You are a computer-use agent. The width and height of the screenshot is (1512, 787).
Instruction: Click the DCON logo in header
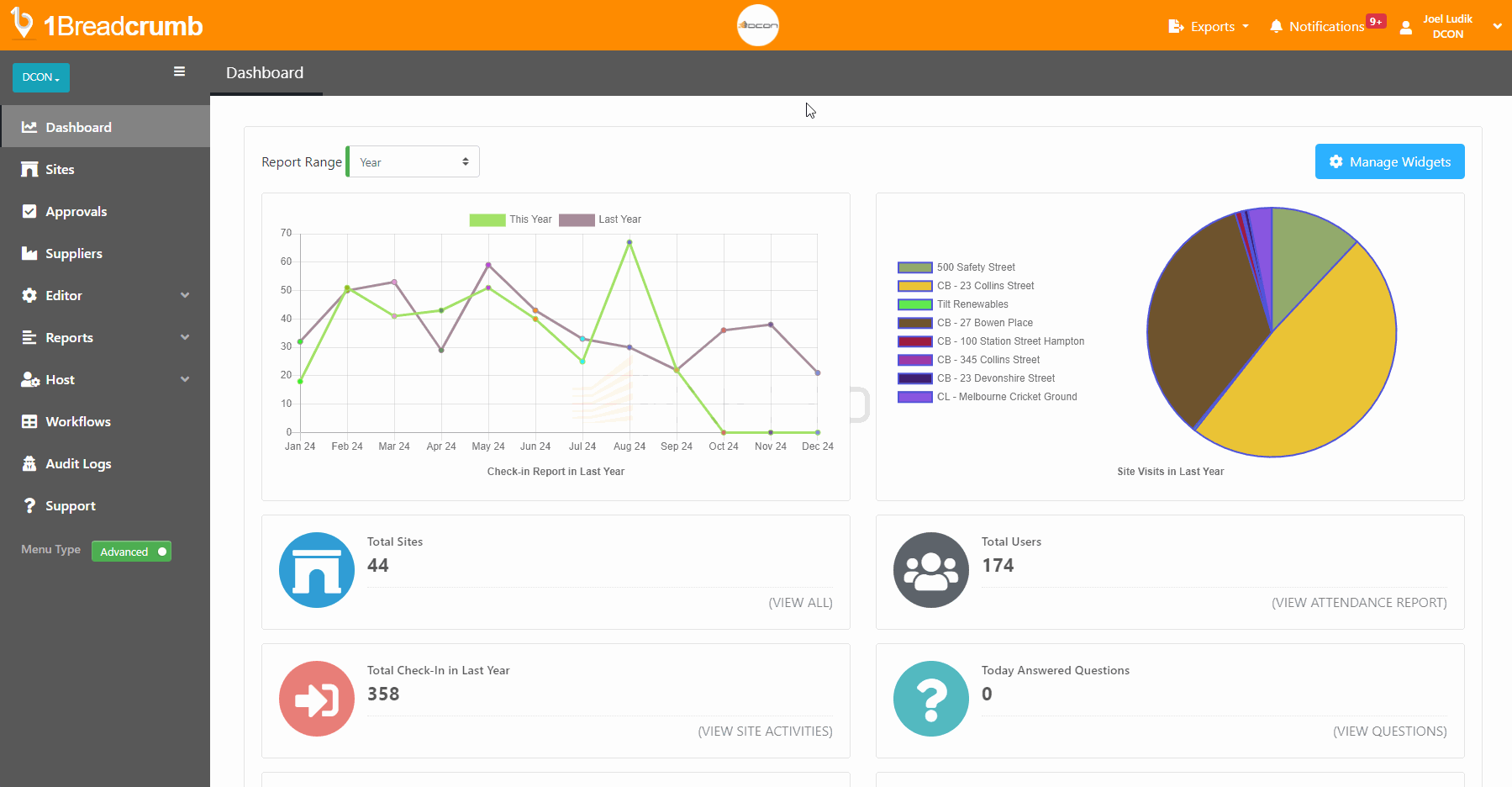(x=757, y=25)
